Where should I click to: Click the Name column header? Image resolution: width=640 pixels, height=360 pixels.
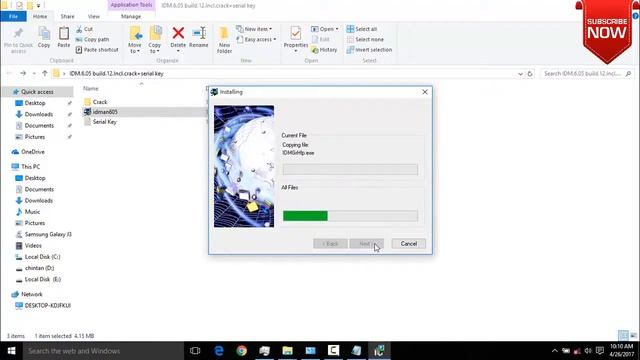coord(91,89)
